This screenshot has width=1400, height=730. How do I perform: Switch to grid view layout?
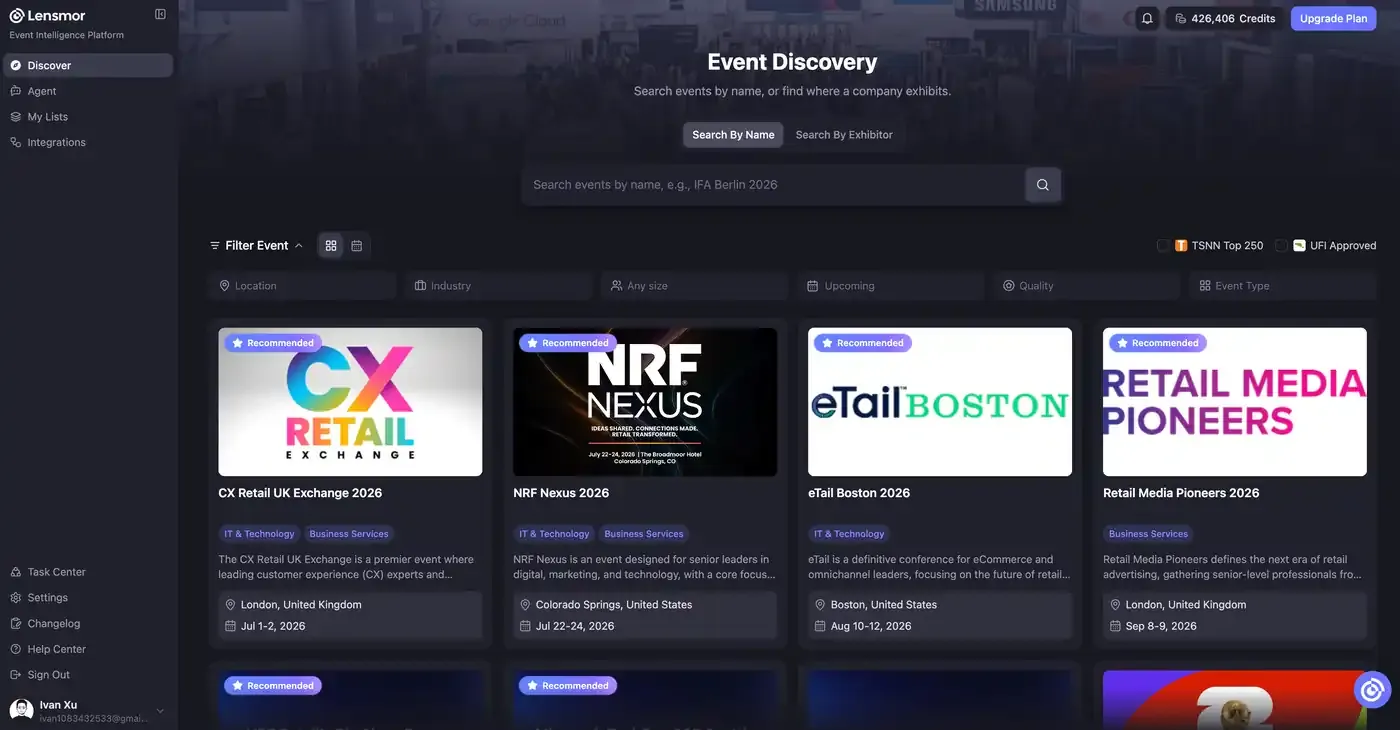click(x=331, y=245)
